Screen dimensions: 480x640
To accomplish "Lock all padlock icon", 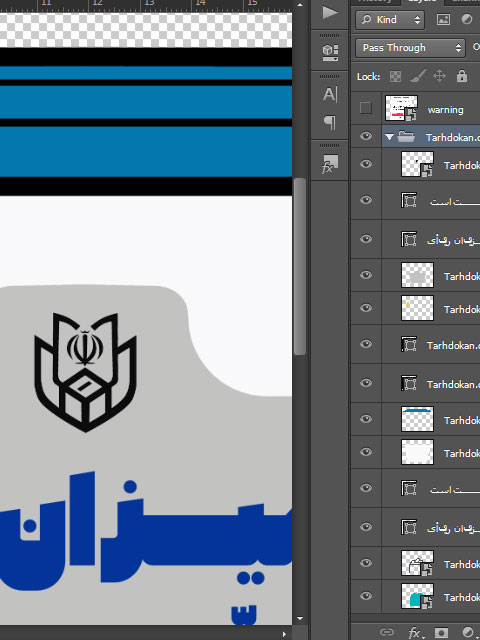I will point(462,76).
